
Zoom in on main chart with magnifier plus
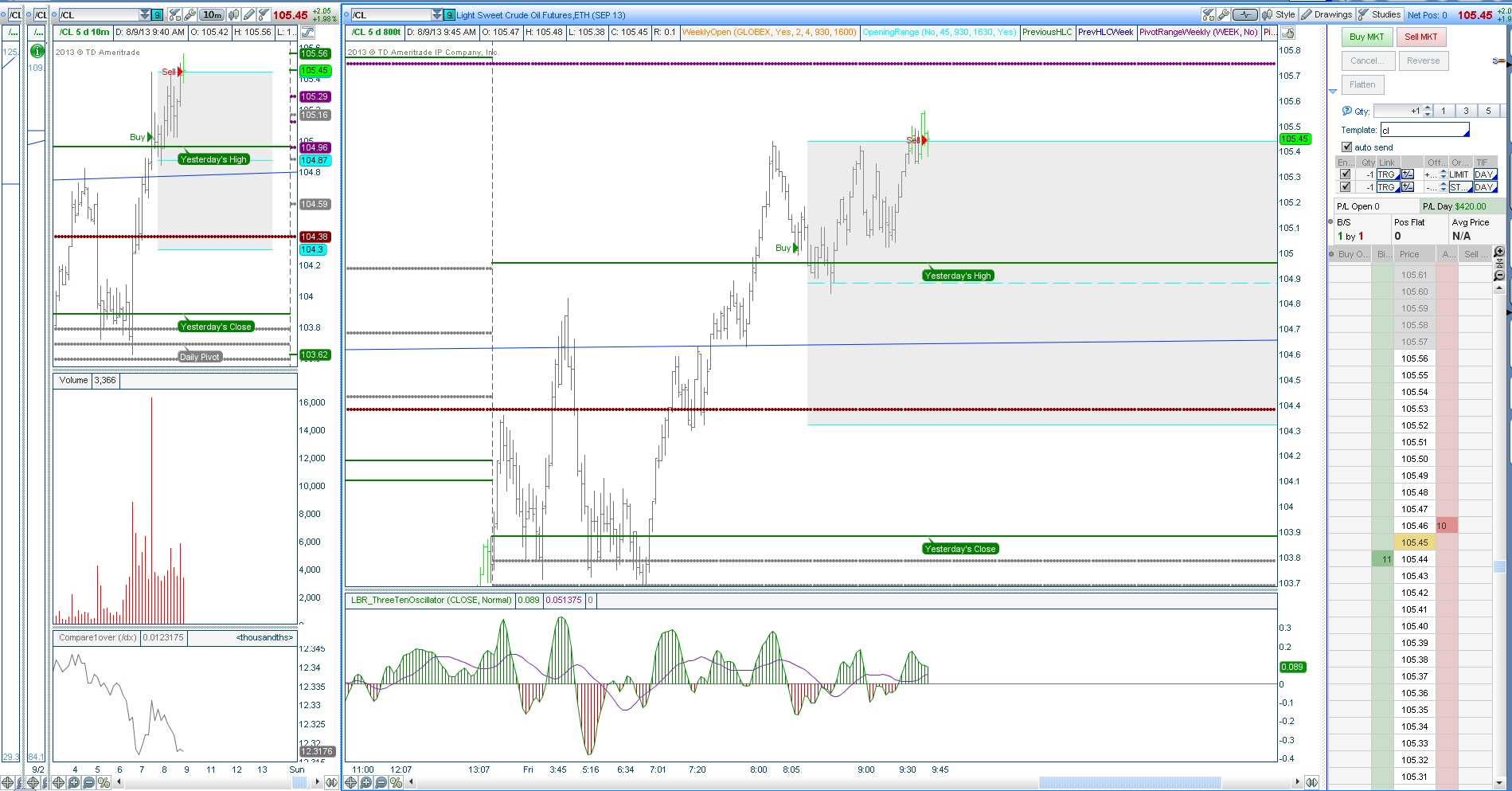click(365, 783)
